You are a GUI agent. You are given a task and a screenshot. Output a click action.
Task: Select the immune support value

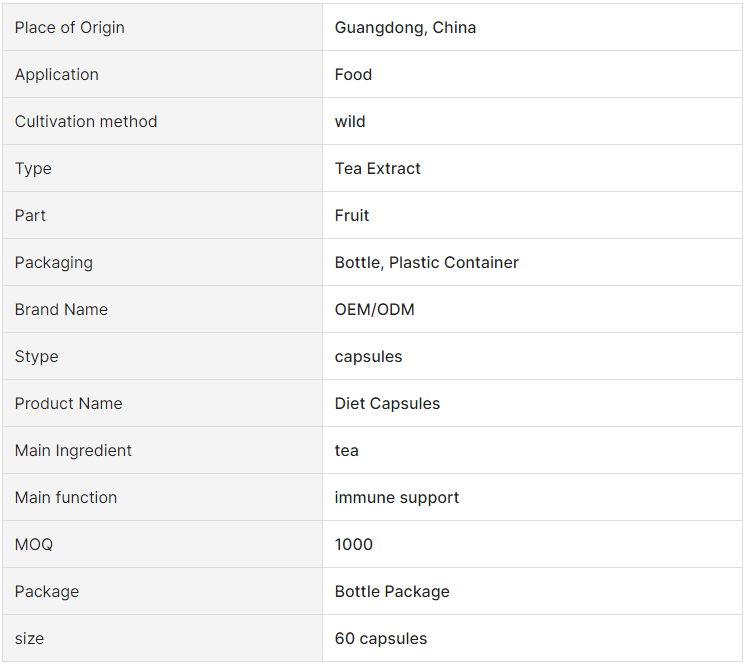(x=396, y=498)
